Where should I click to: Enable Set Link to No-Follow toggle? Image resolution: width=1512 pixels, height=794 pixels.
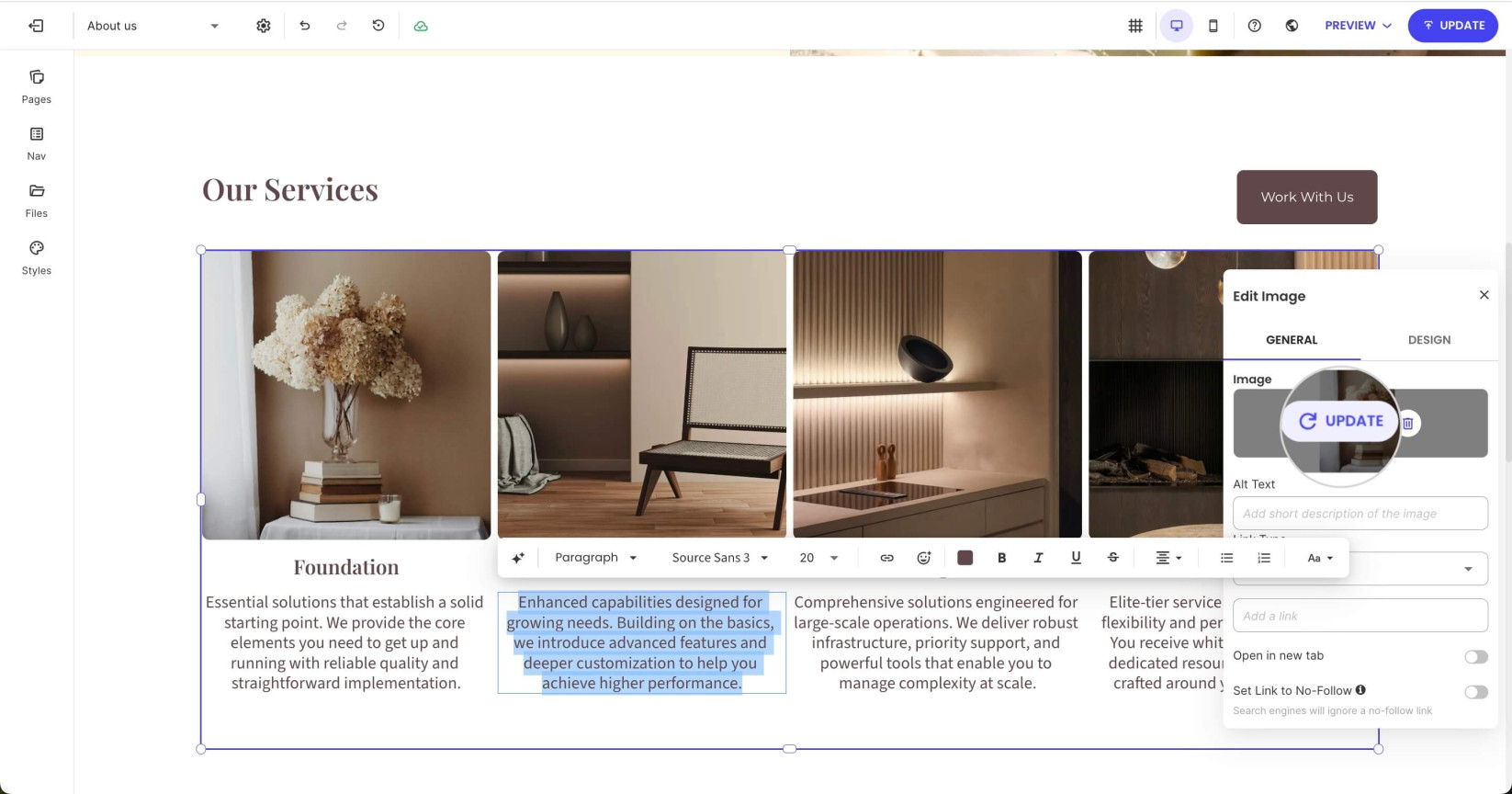[x=1476, y=692]
